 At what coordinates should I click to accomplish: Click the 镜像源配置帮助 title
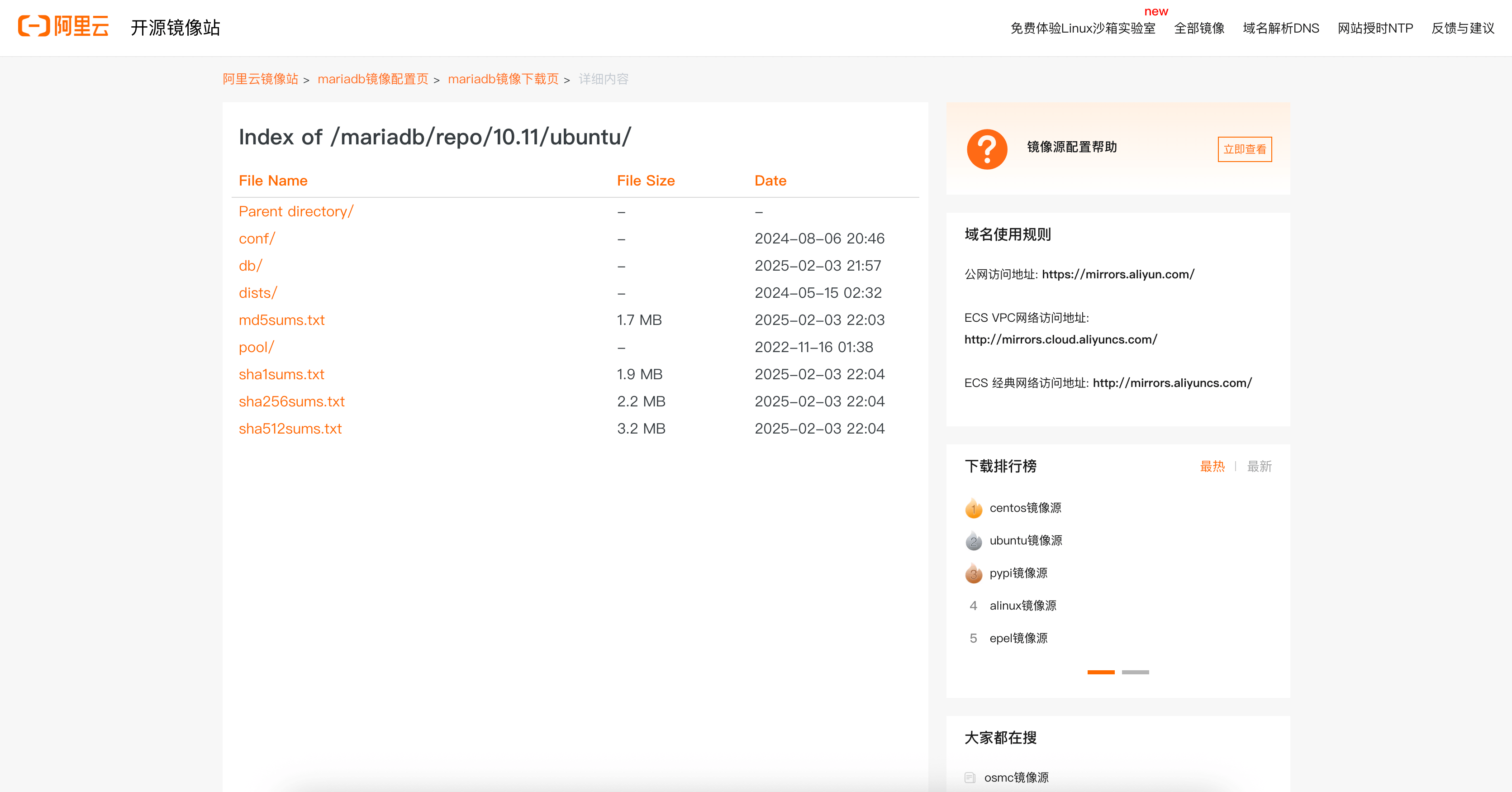[x=1072, y=147]
